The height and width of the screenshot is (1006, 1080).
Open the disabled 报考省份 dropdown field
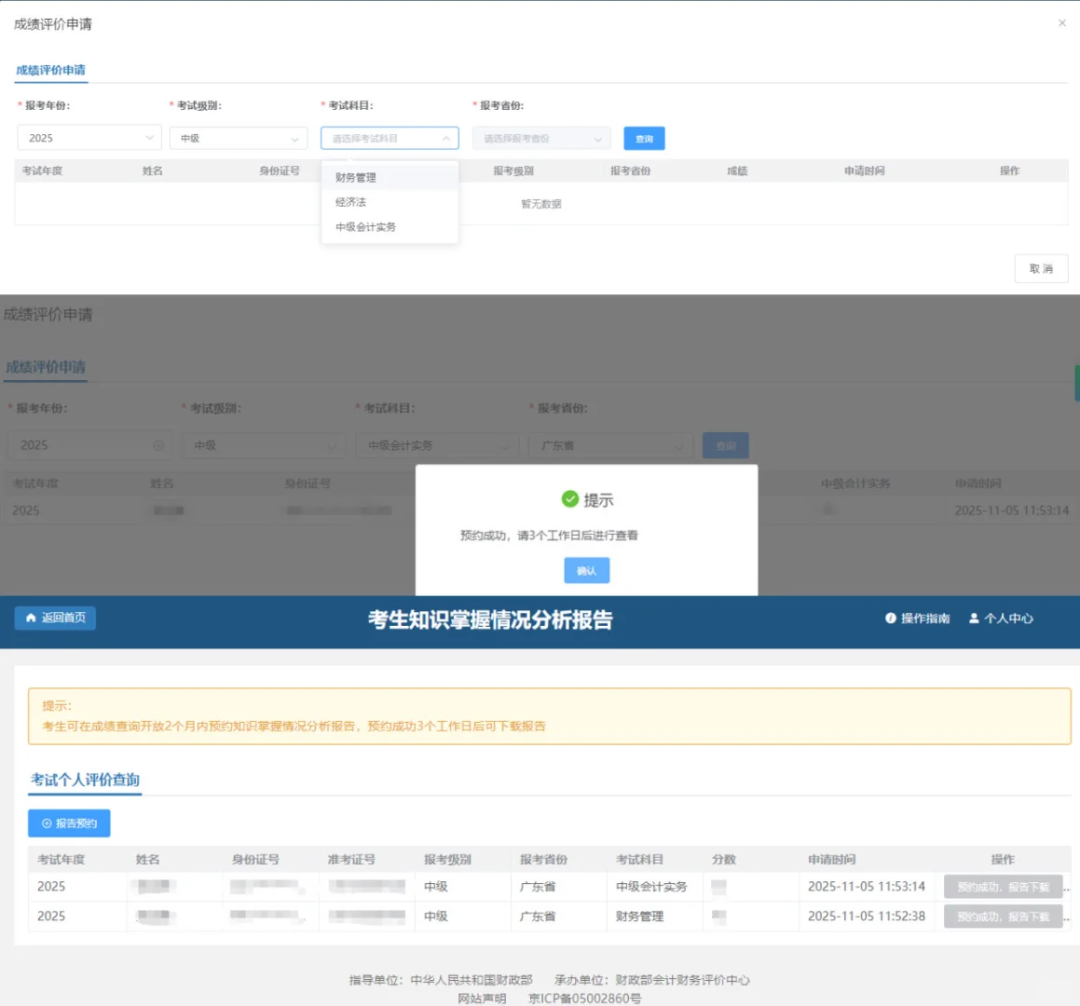[x=541, y=139]
